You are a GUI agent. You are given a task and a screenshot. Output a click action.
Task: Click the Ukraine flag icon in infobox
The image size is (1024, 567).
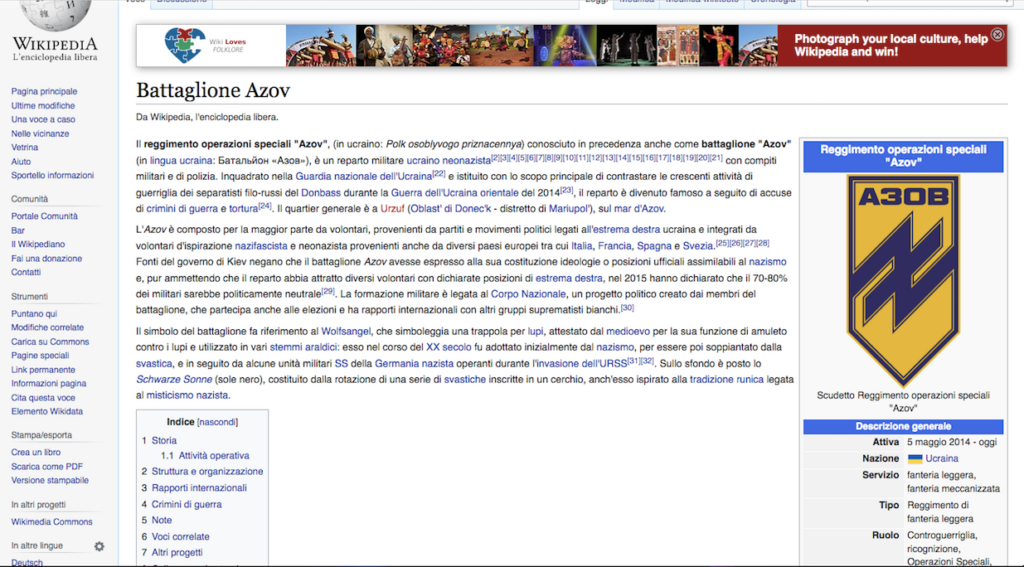[915, 459]
